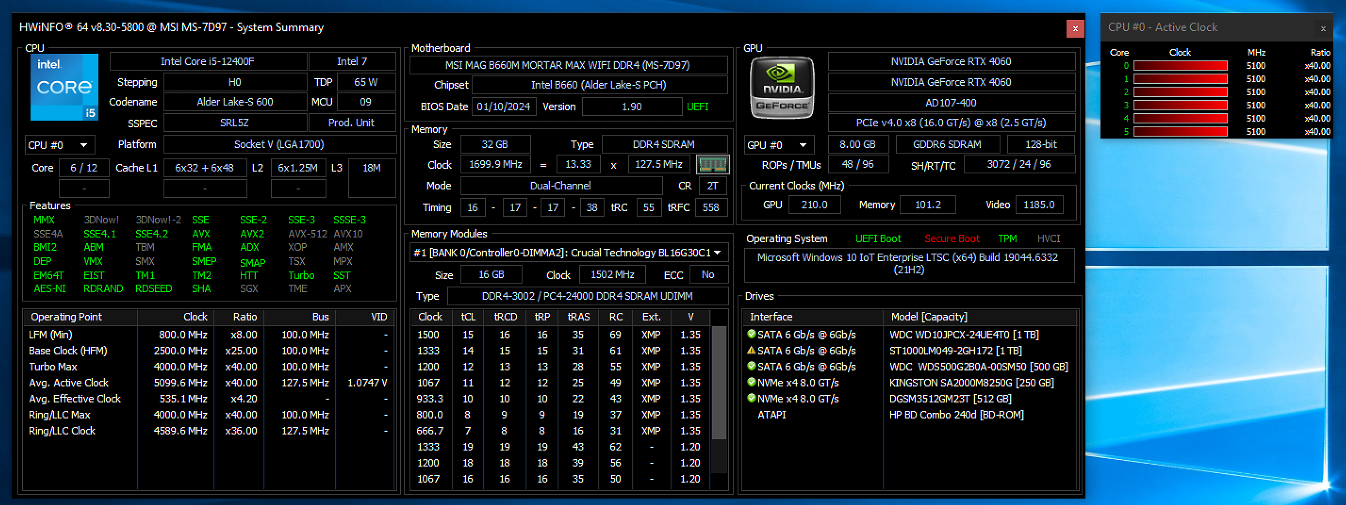Click the Socket V (LGA1700) platform field

[277, 145]
